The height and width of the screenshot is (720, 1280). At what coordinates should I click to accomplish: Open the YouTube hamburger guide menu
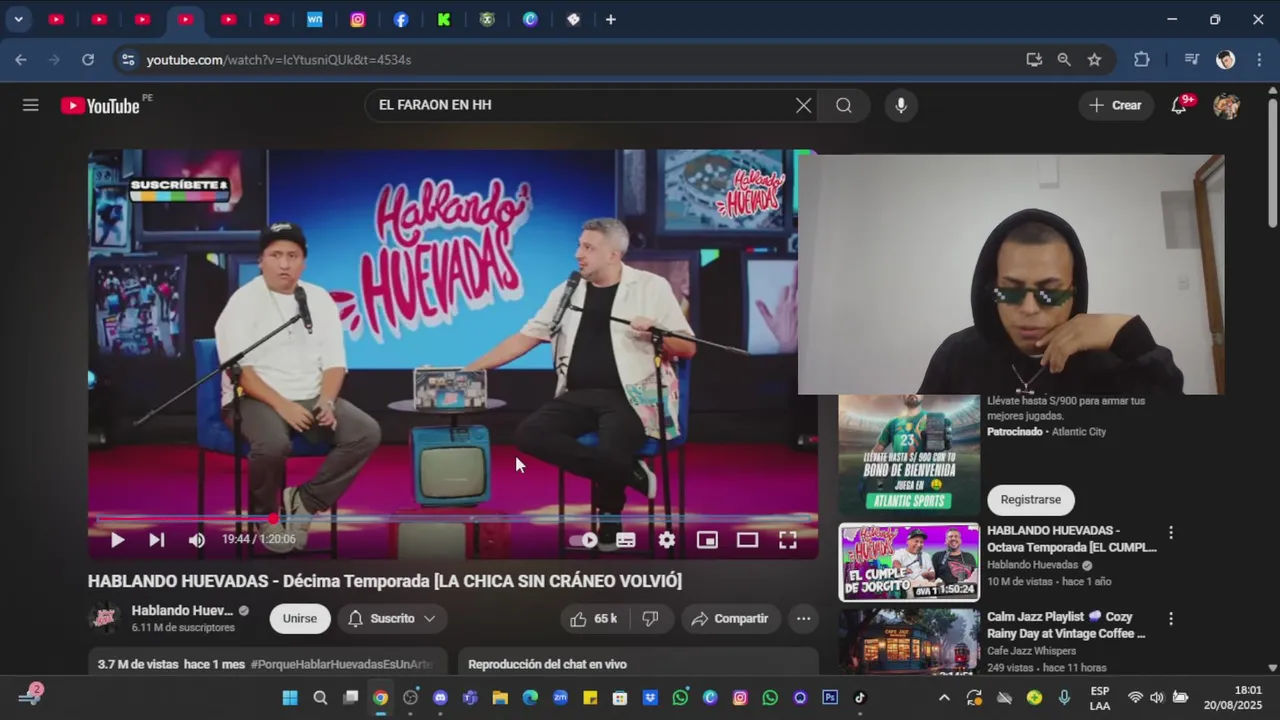(31, 105)
